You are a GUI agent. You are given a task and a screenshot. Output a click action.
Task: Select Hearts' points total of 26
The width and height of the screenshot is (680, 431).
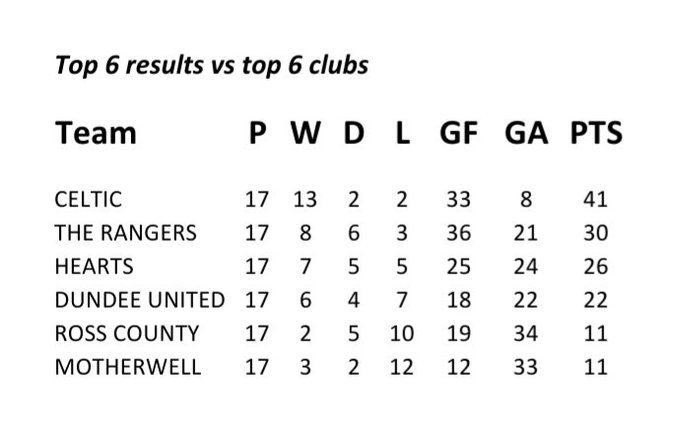595,267
